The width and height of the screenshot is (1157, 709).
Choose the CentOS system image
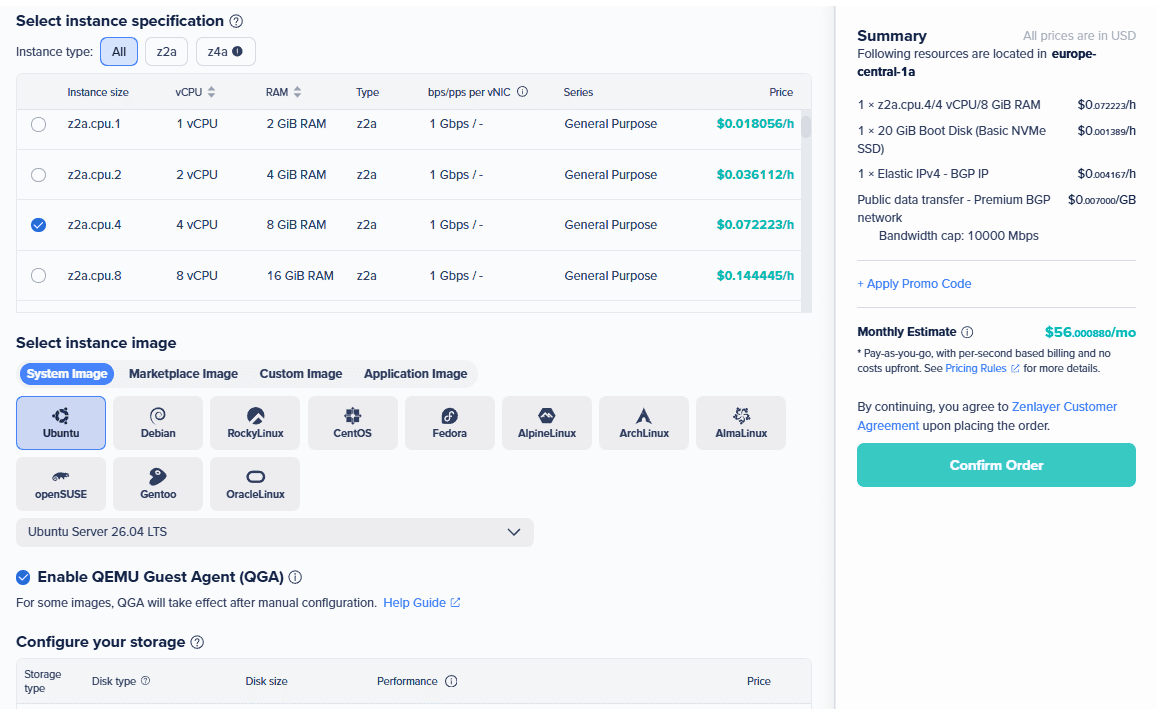coord(353,423)
